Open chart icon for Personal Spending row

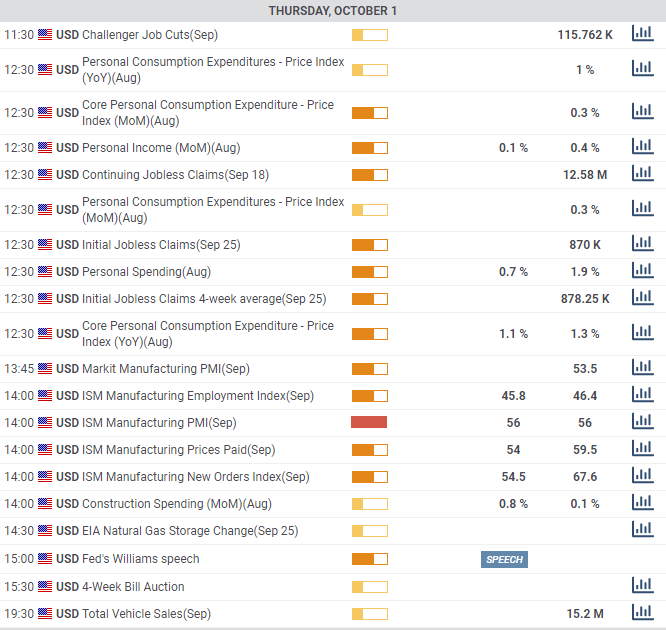(641, 271)
